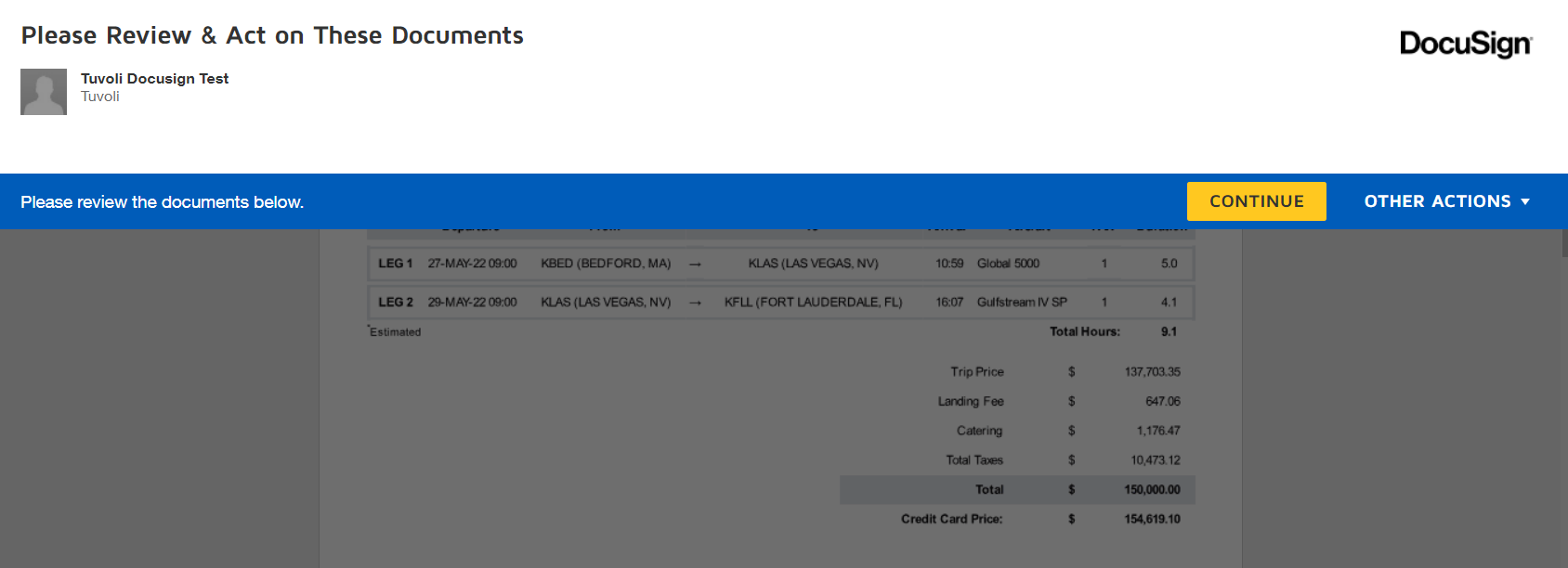Click the Credit Card Price amount 154,619.10
The image size is (1568, 568).
click(1152, 520)
